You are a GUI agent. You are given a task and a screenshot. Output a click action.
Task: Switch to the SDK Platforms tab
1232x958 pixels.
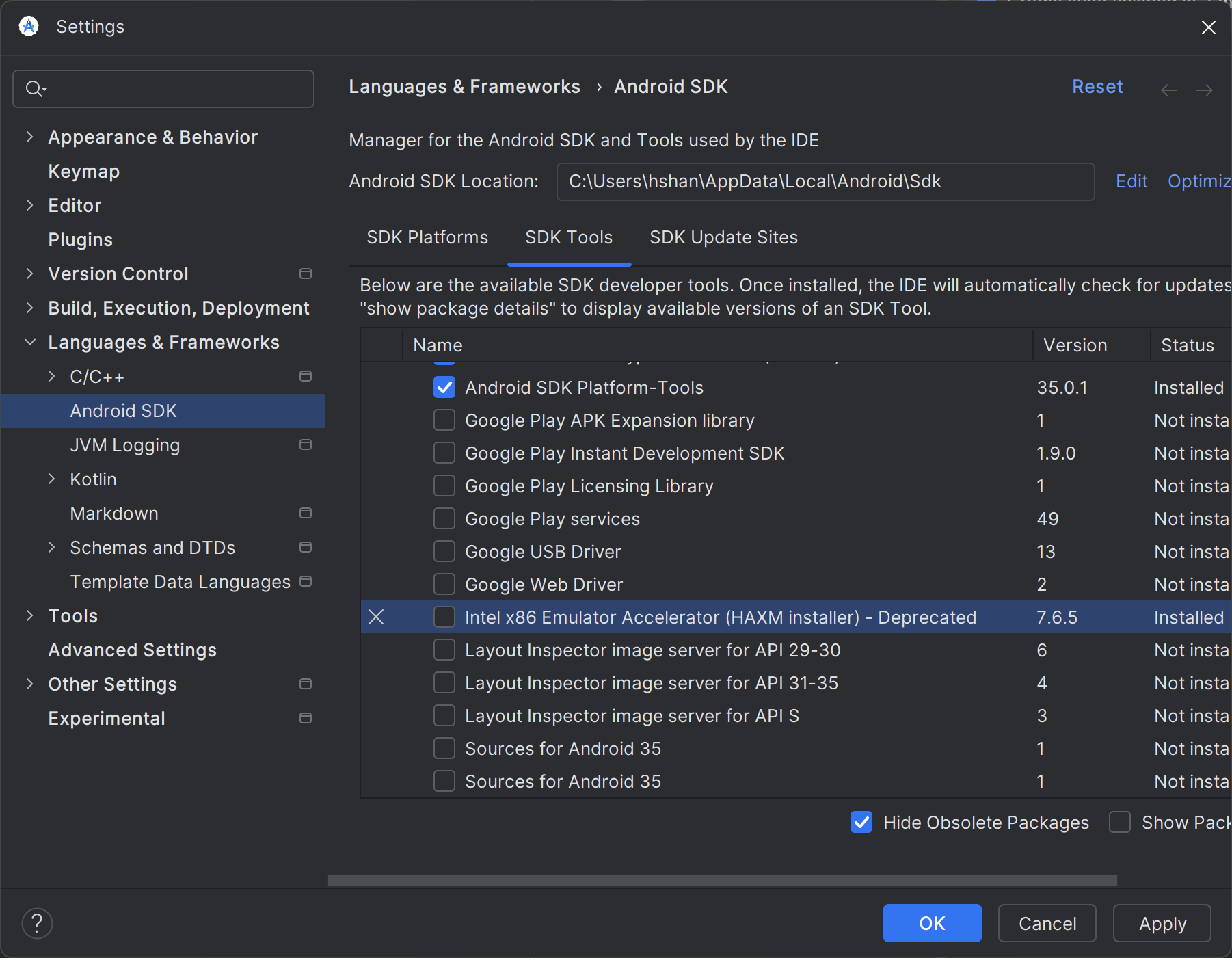(427, 237)
